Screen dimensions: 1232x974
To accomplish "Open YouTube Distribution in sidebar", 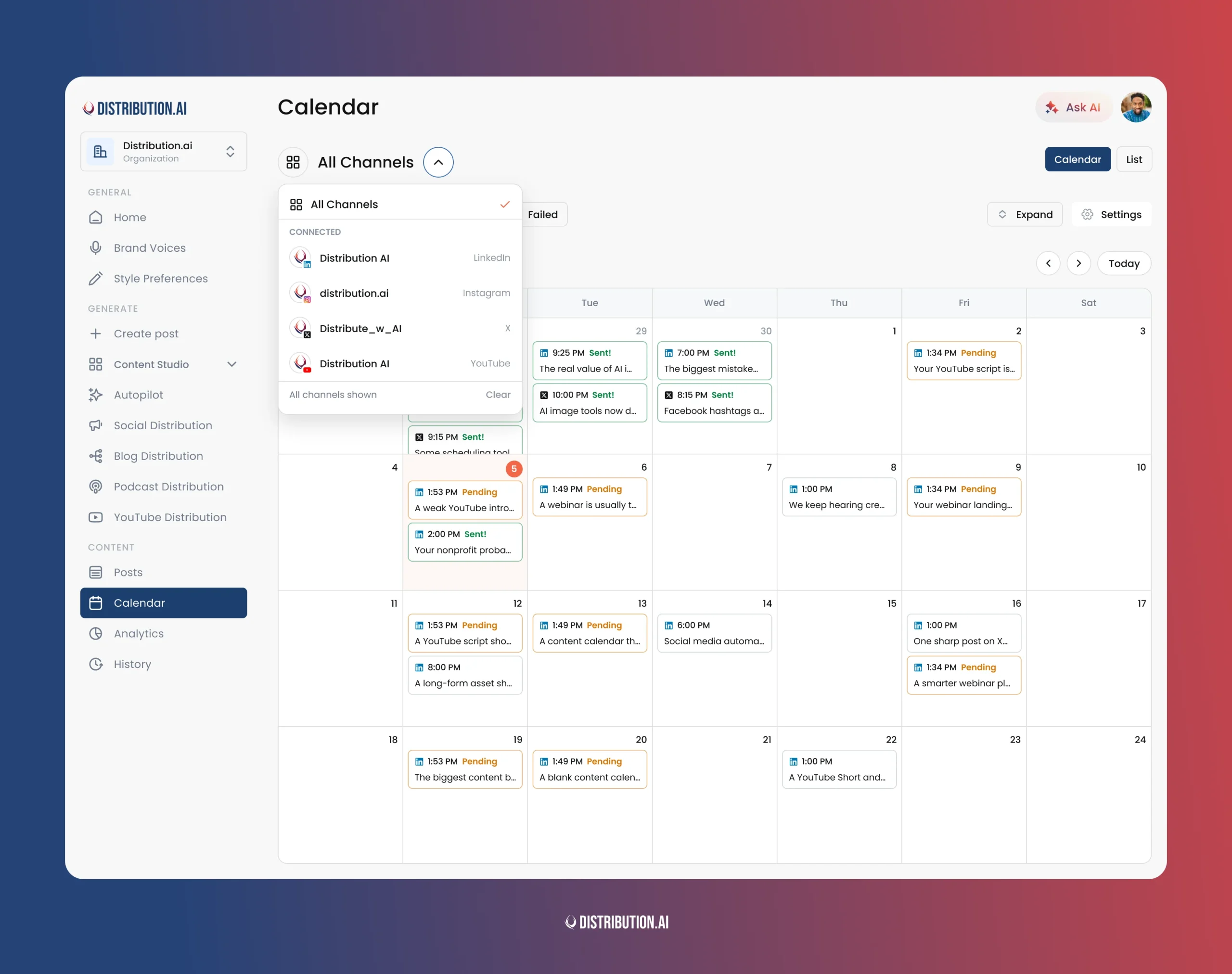I will click(163, 517).
